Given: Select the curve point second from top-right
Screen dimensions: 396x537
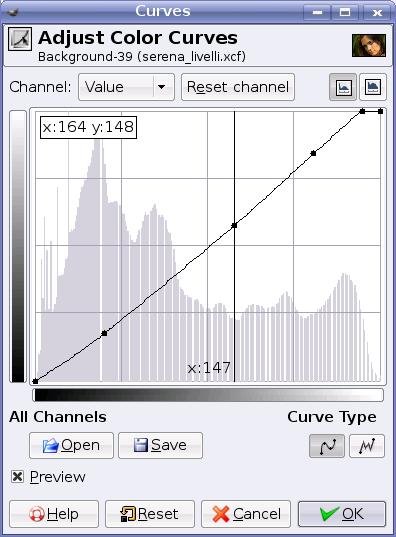Looking at the screenshot, I should (362, 111).
